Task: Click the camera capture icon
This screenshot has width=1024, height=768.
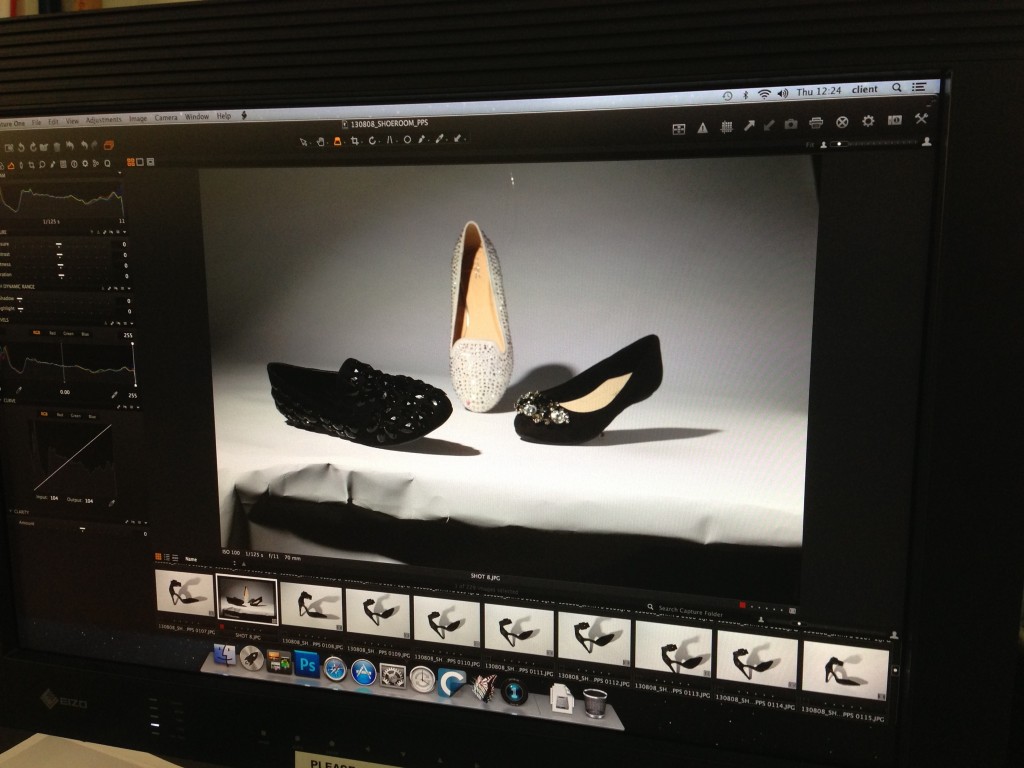Action: click(791, 124)
